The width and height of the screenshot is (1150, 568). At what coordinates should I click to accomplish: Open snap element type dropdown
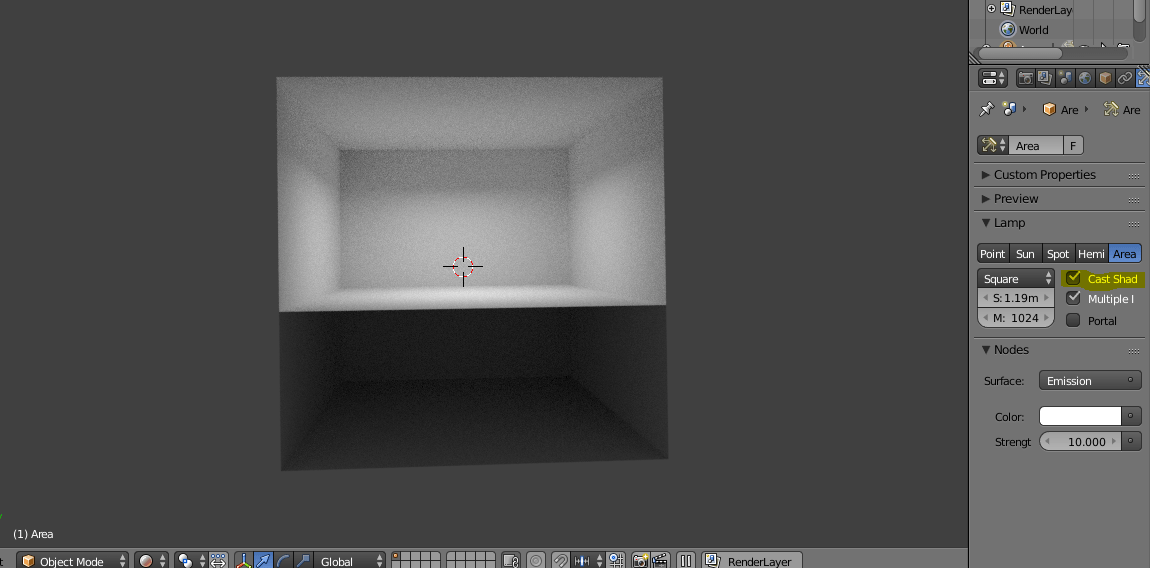(x=589, y=561)
